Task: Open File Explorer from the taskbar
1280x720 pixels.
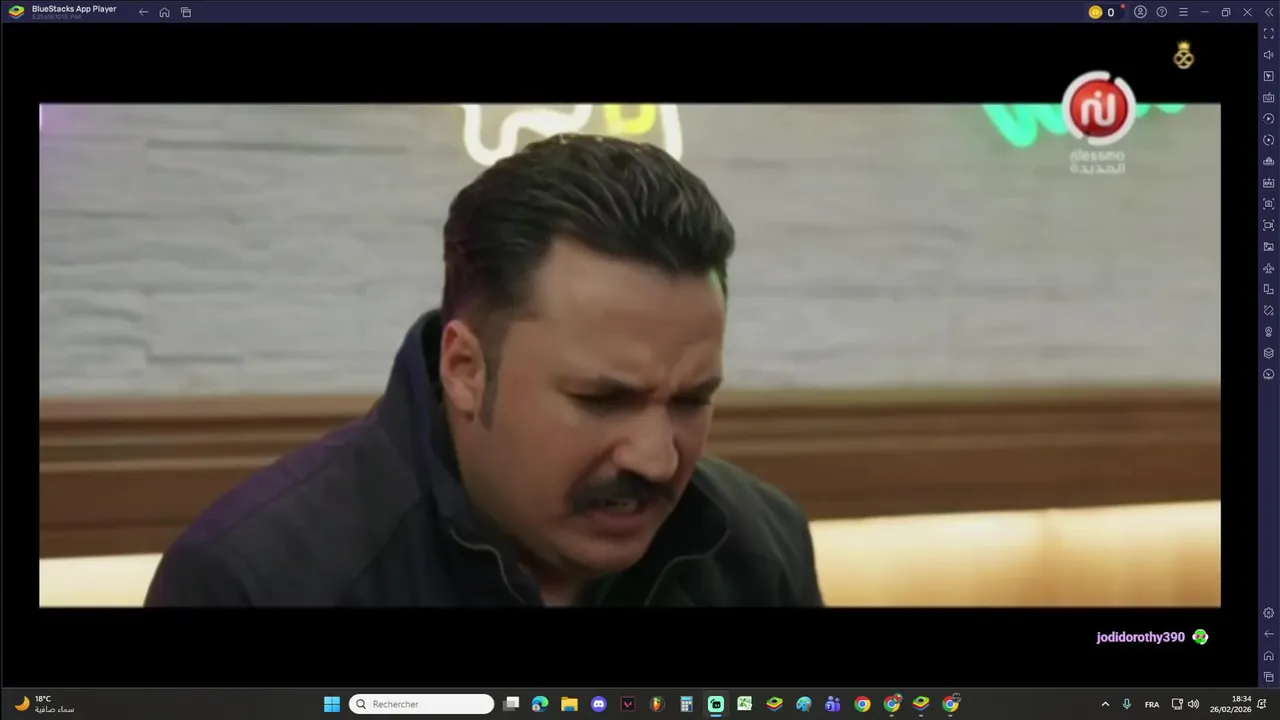Action: (569, 704)
